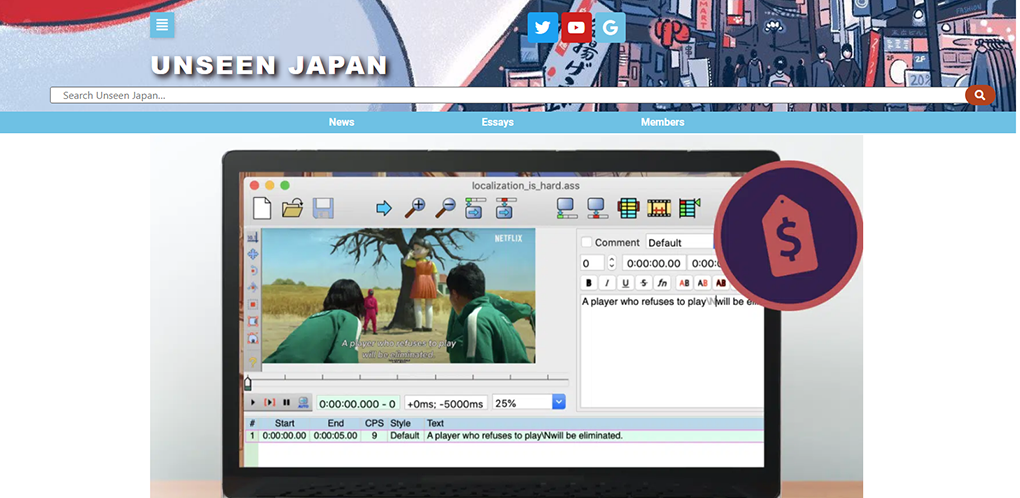Viewport: 1020px width, 498px height.
Task: Toggle the Comment checkbox
Action: click(586, 242)
